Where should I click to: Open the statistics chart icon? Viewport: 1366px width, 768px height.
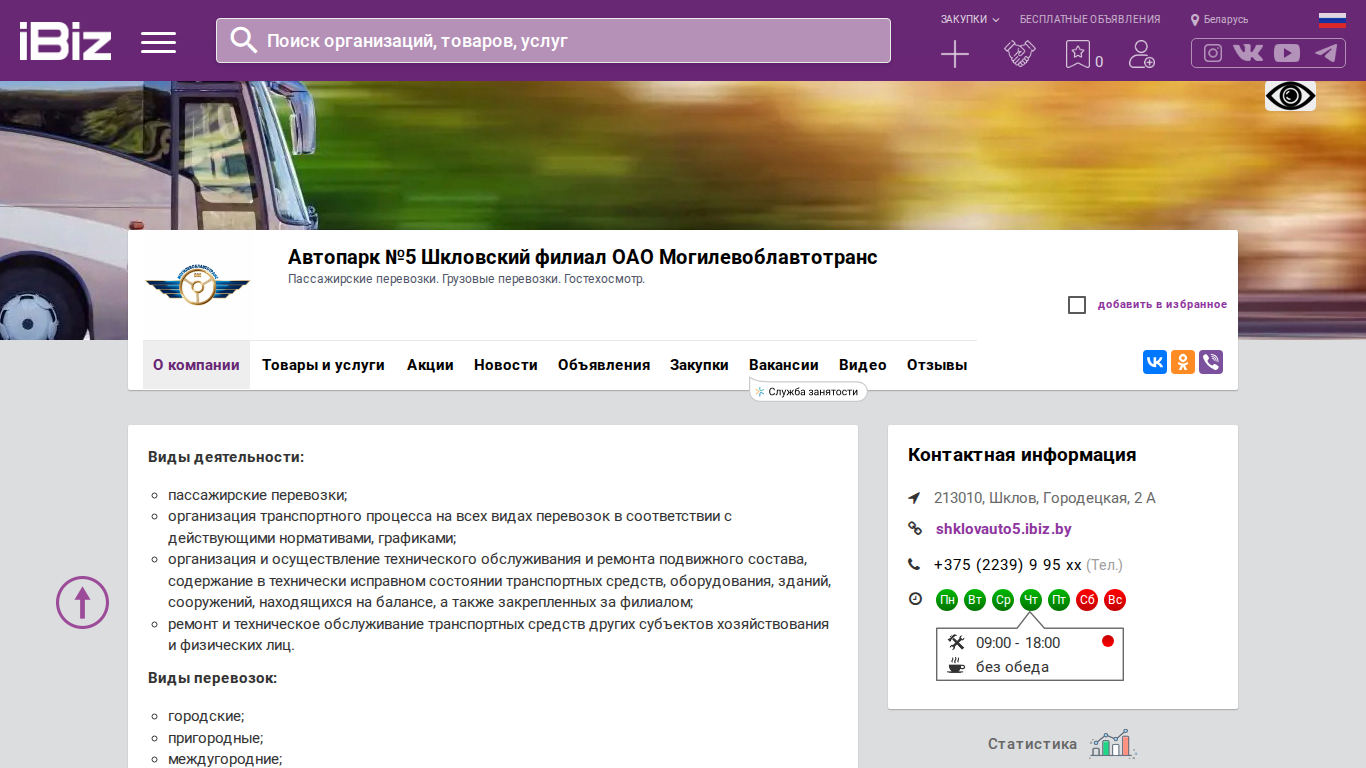(x=1112, y=744)
